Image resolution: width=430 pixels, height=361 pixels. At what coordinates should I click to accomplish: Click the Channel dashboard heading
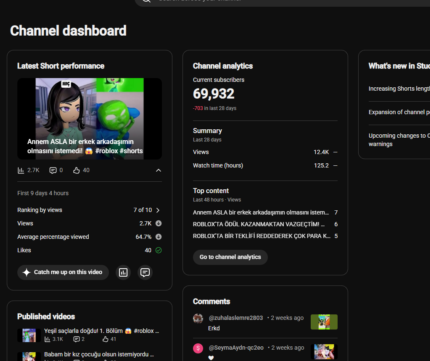tap(68, 31)
